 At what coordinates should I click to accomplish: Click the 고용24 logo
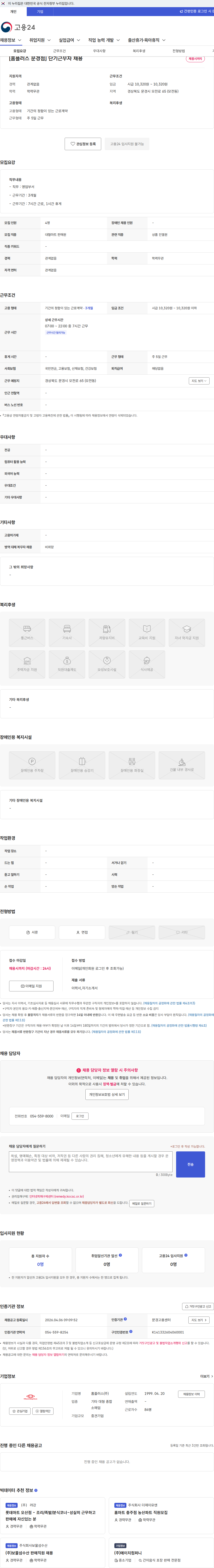tap(18, 27)
